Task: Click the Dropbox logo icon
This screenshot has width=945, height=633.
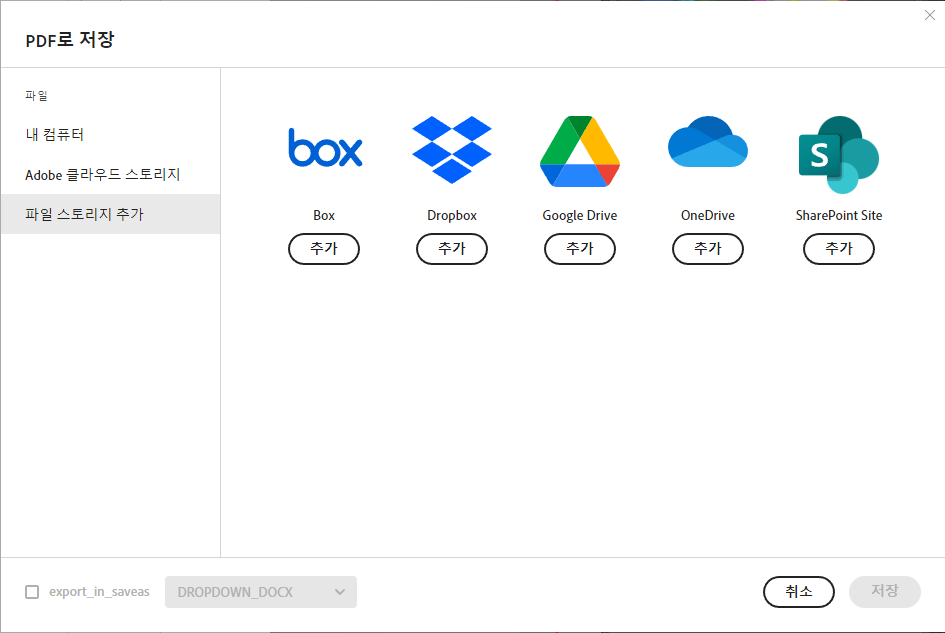Action: [452, 150]
